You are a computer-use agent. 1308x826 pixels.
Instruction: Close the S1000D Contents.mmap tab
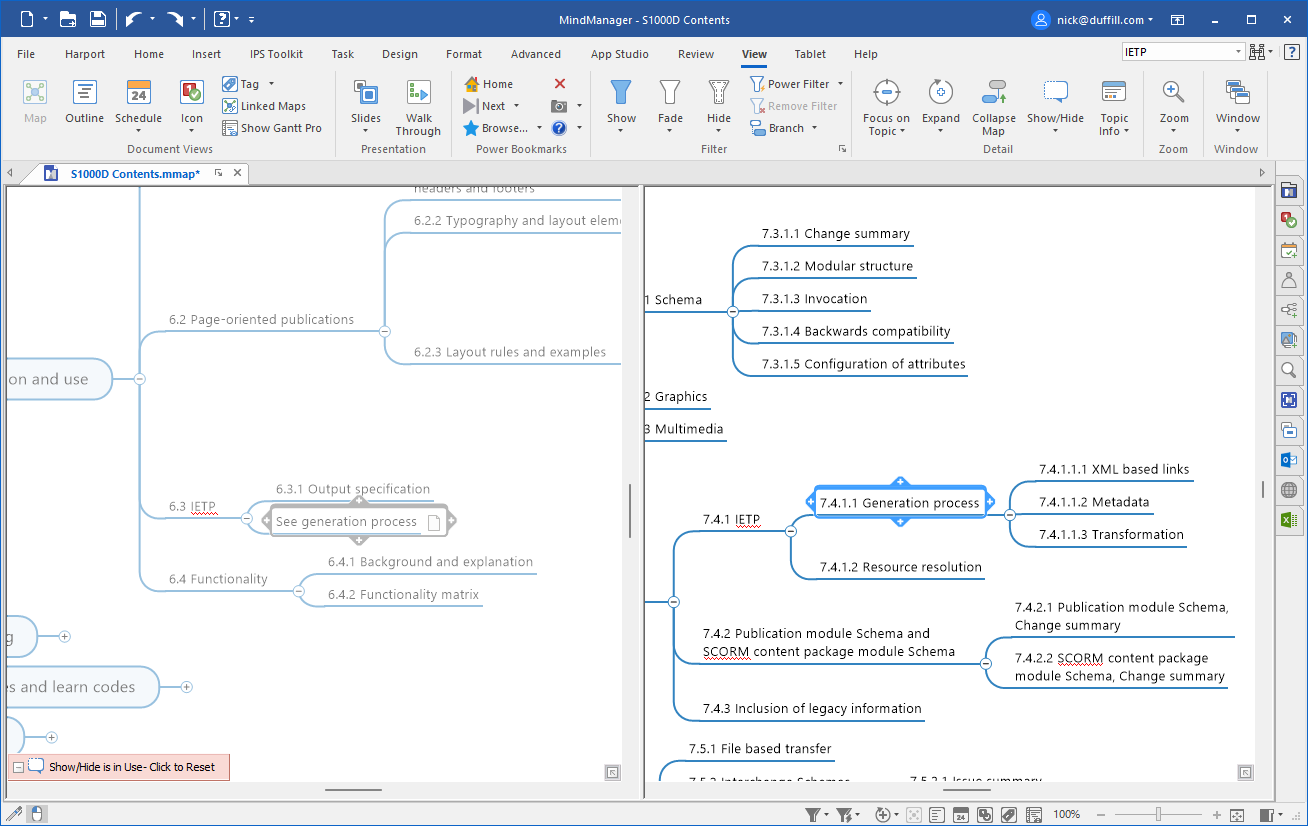click(x=237, y=173)
